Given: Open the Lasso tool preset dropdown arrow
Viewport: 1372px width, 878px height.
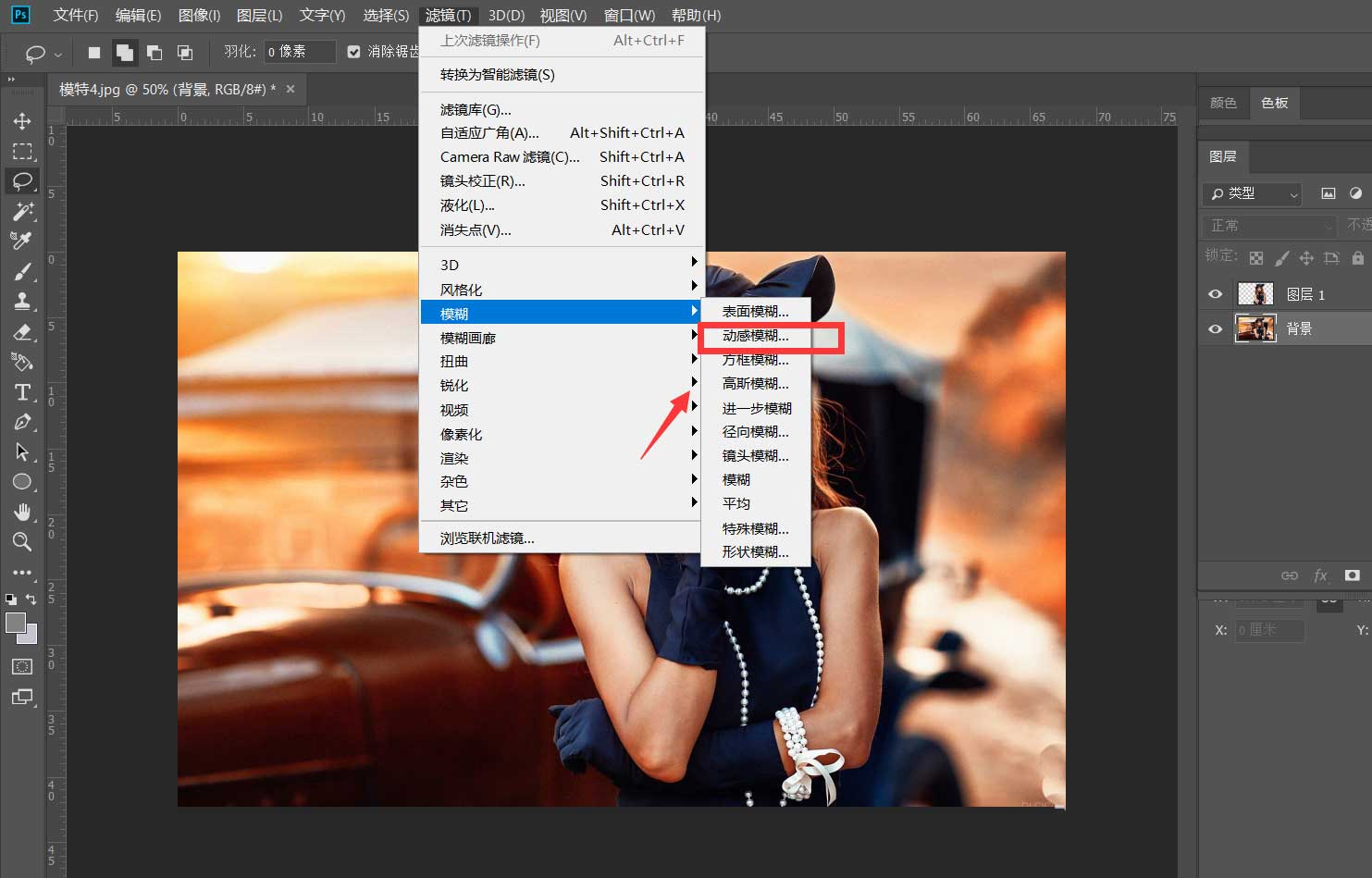Looking at the screenshot, I should [x=58, y=55].
